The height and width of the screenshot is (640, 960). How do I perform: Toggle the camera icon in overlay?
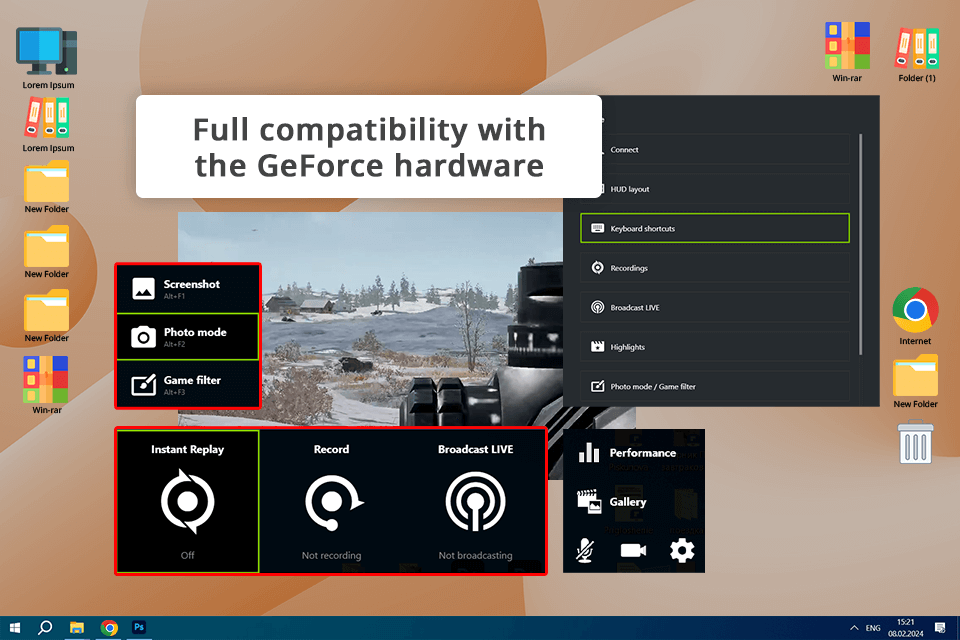click(633, 551)
